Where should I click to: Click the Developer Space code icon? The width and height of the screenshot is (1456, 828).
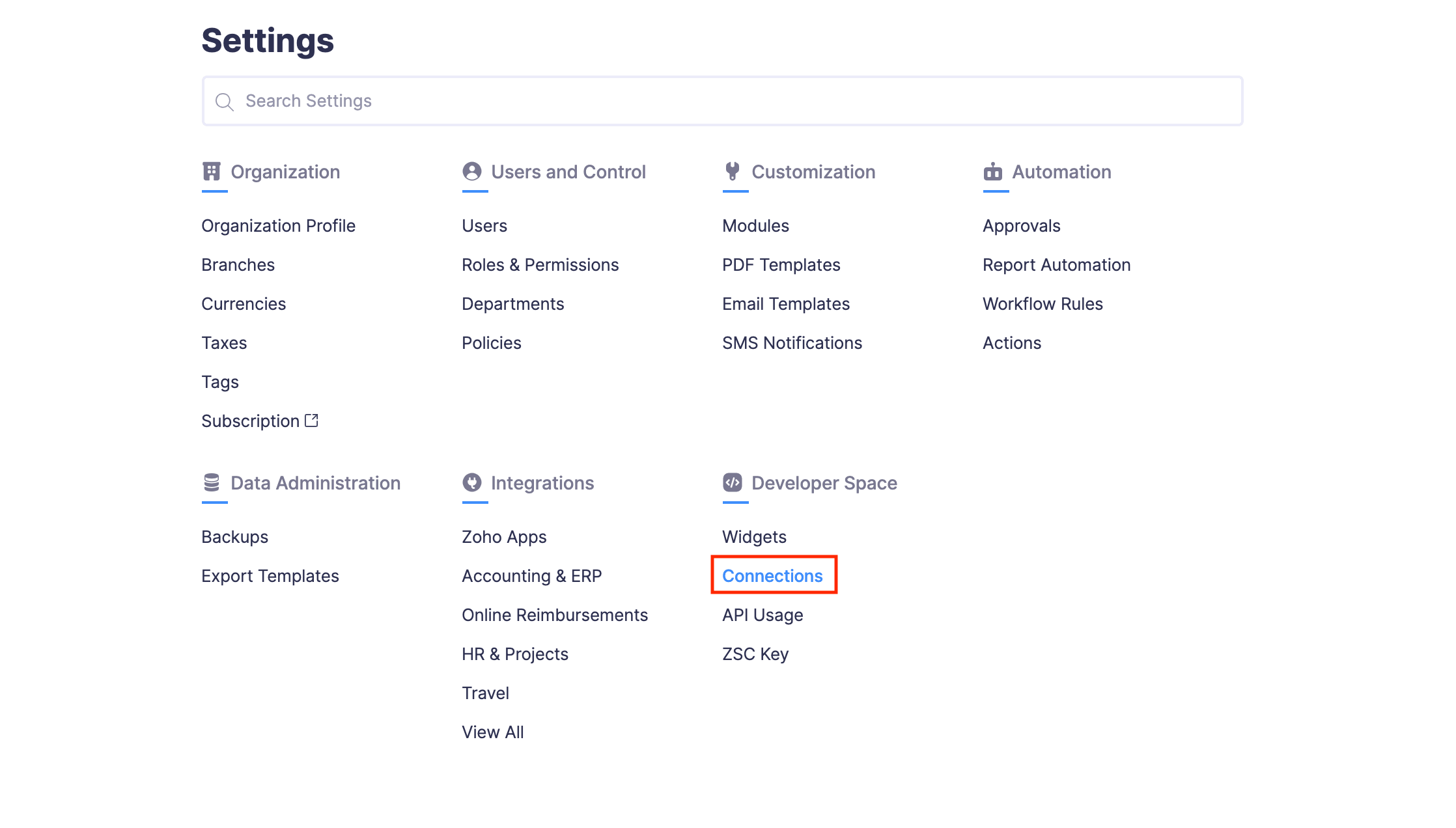click(733, 482)
